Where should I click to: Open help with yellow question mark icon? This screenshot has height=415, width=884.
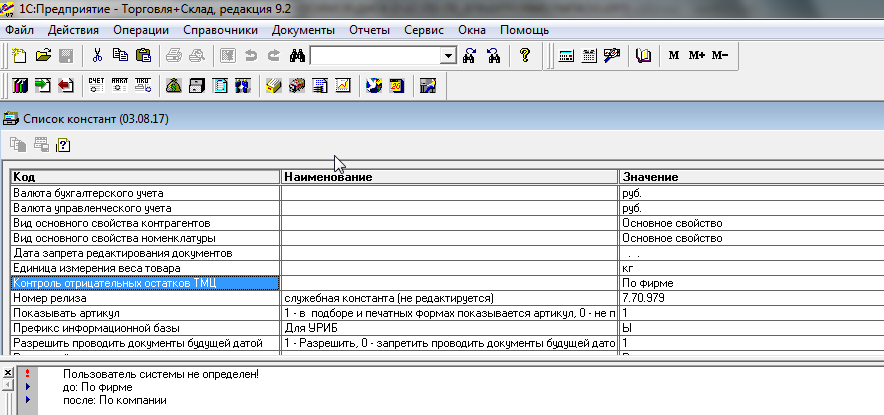click(525, 55)
